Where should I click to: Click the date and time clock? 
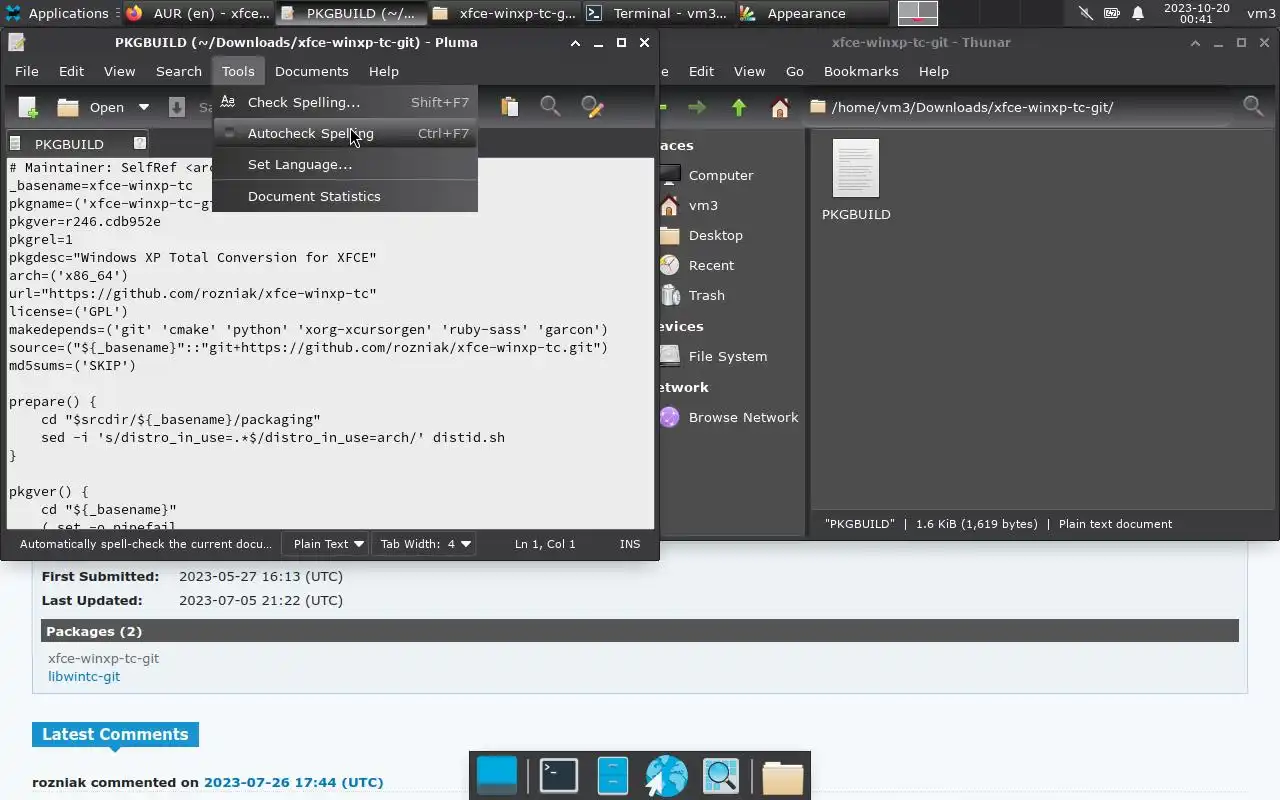(1196, 13)
